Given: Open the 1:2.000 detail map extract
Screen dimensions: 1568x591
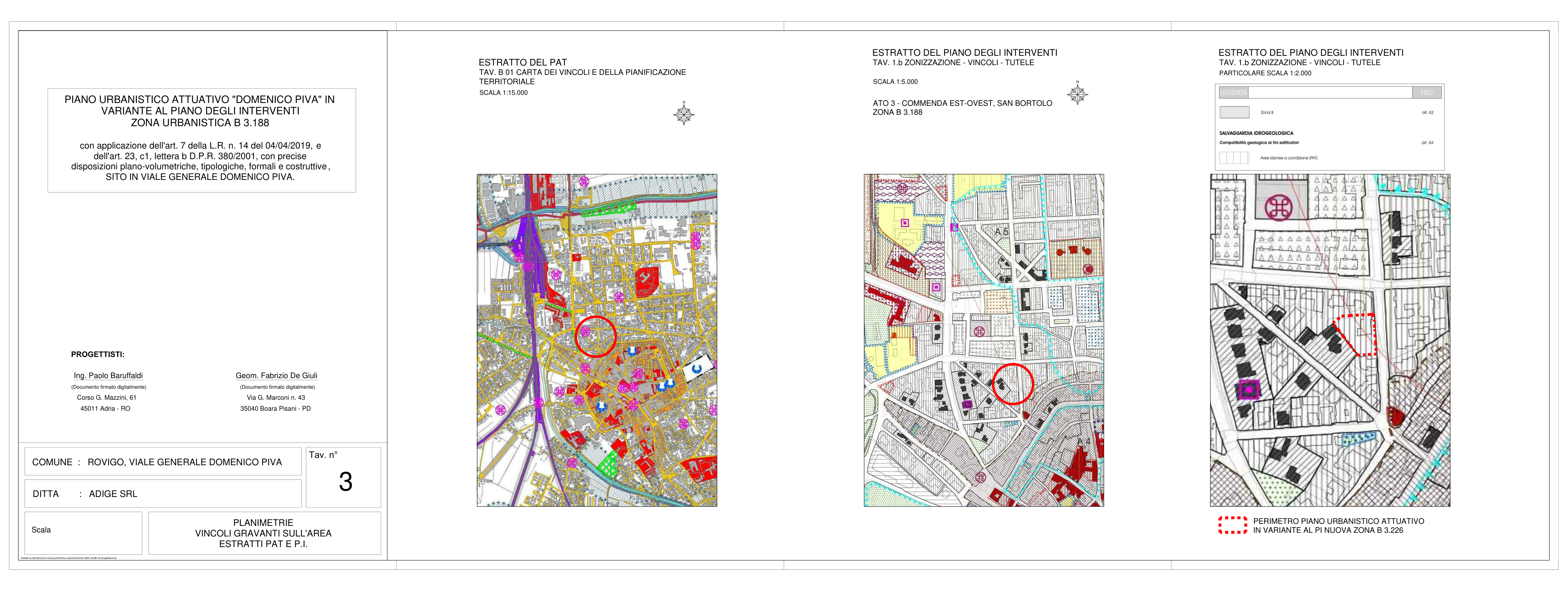Looking at the screenshot, I should (1330, 340).
